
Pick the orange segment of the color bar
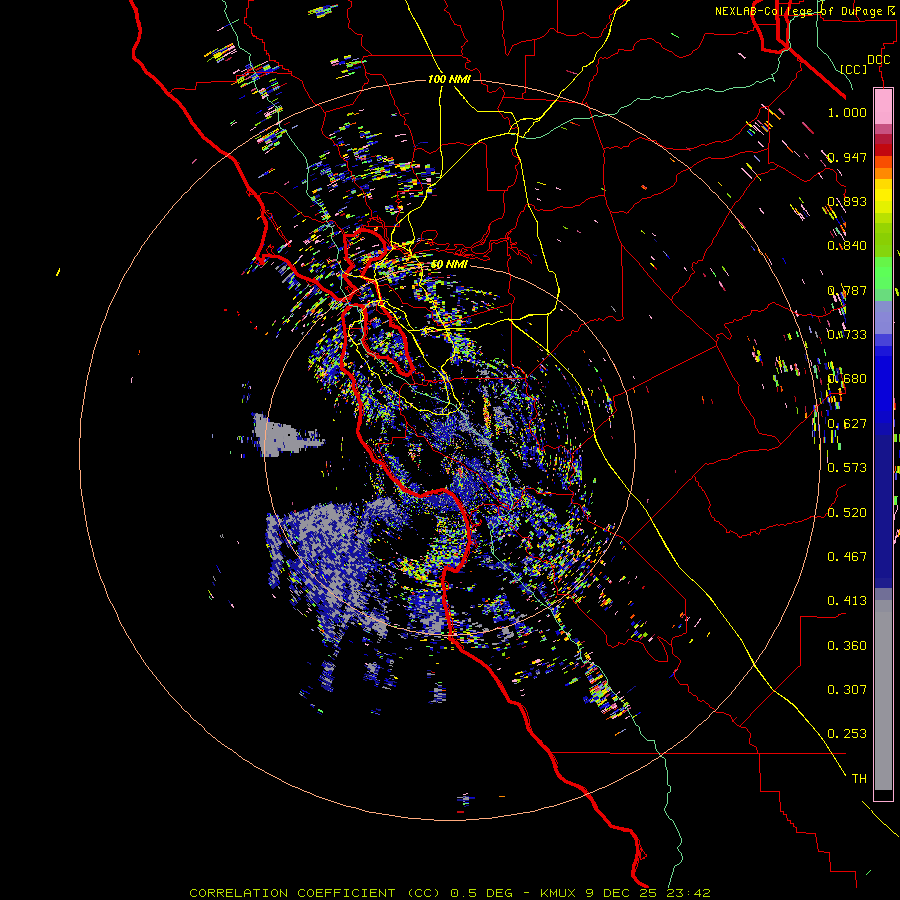click(883, 173)
